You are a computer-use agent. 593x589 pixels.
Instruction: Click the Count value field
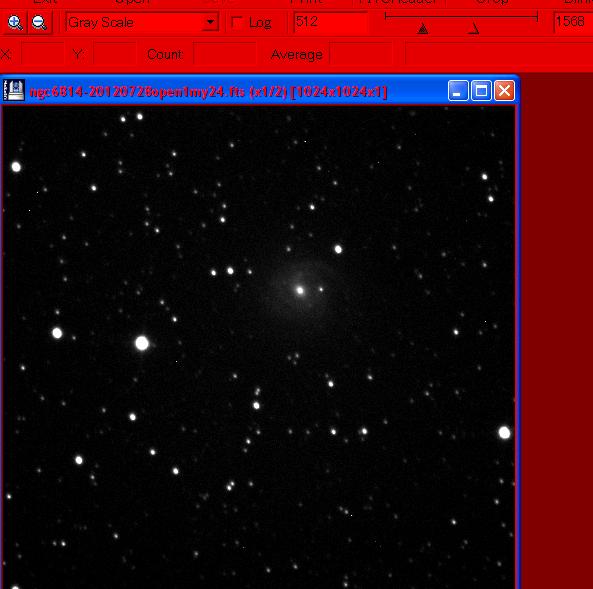pyautogui.click(x=225, y=55)
